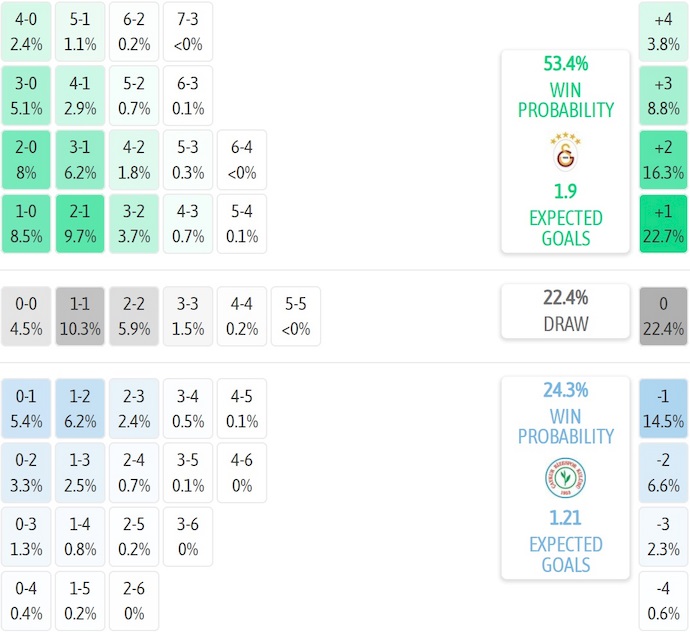Click the Rizespor club crest icon
This screenshot has width=690, height=632.
(x=565, y=478)
